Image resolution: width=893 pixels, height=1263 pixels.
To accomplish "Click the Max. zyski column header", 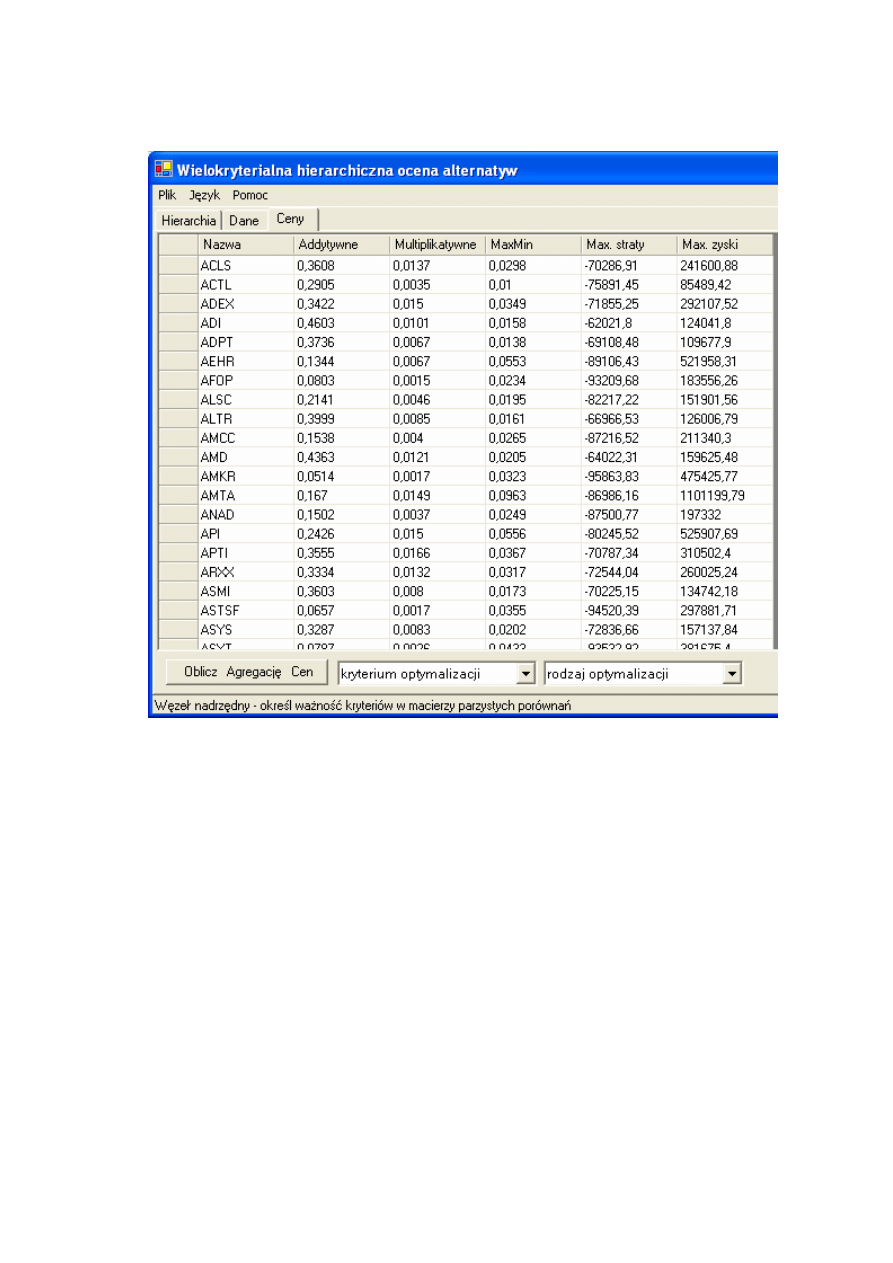I will coord(724,245).
